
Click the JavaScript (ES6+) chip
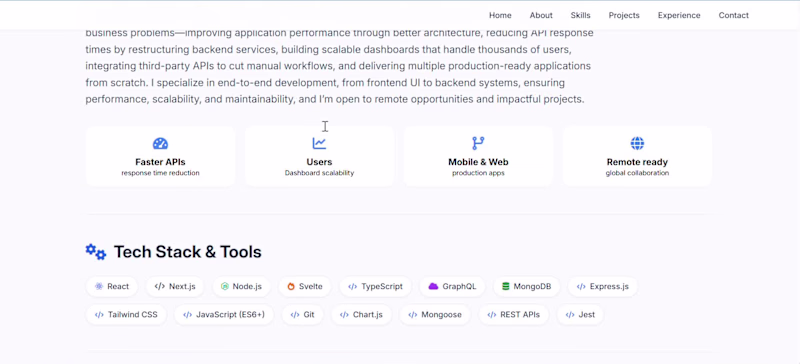point(223,314)
